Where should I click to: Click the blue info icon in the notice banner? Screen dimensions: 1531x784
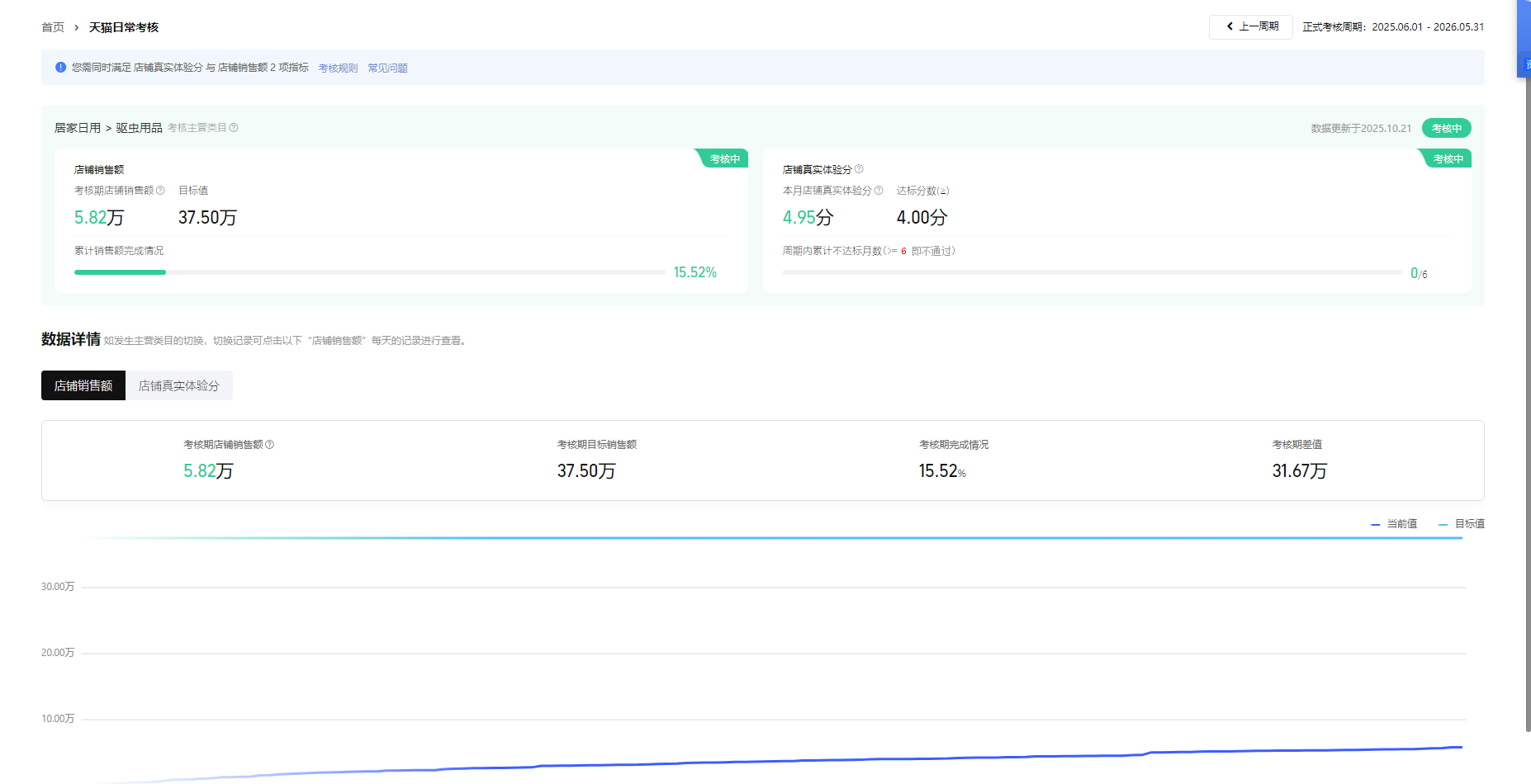click(60, 68)
